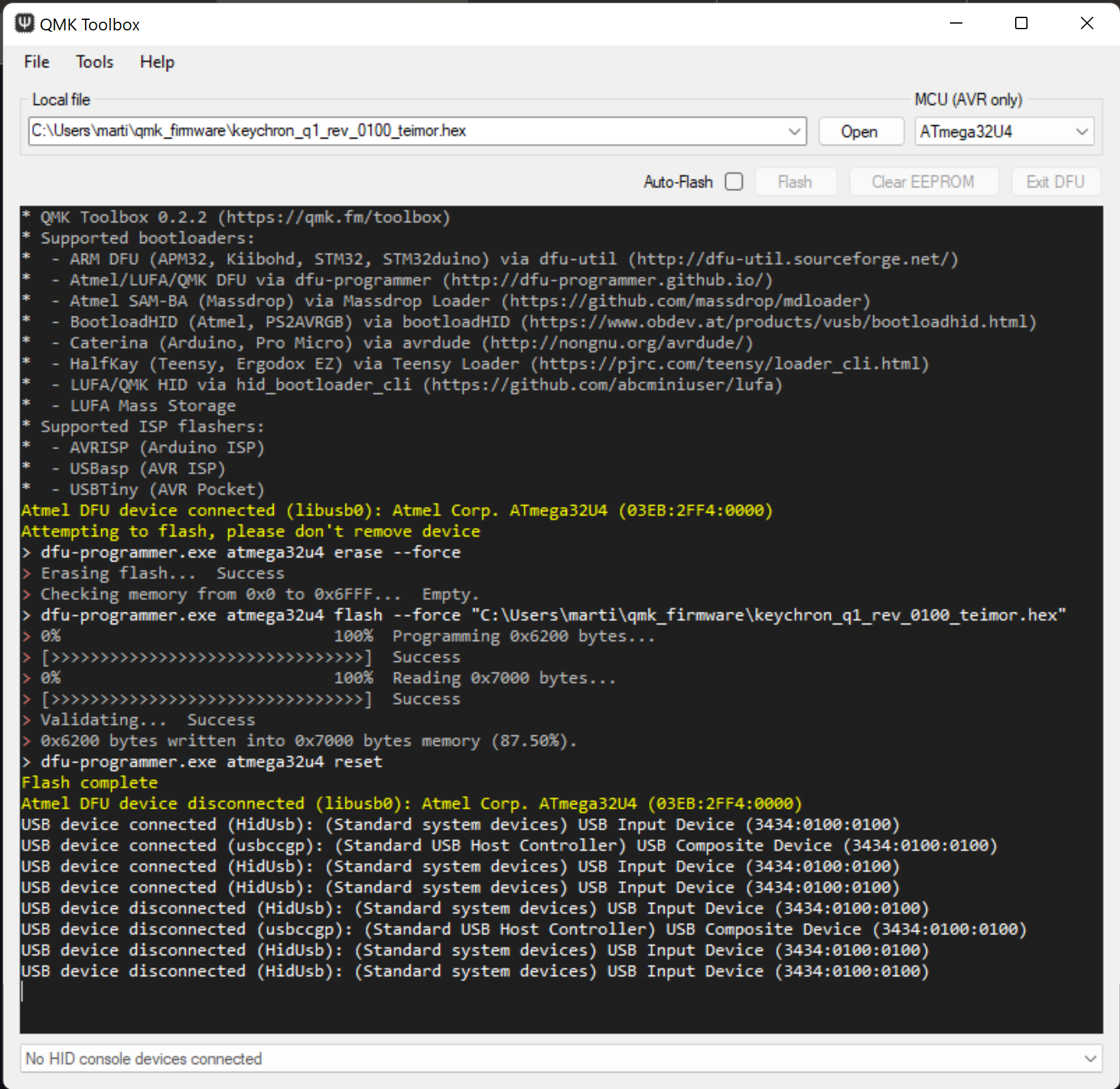Click the 'Erasing flash... Success' log line
This screenshot has width=1120, height=1089.
[153, 573]
